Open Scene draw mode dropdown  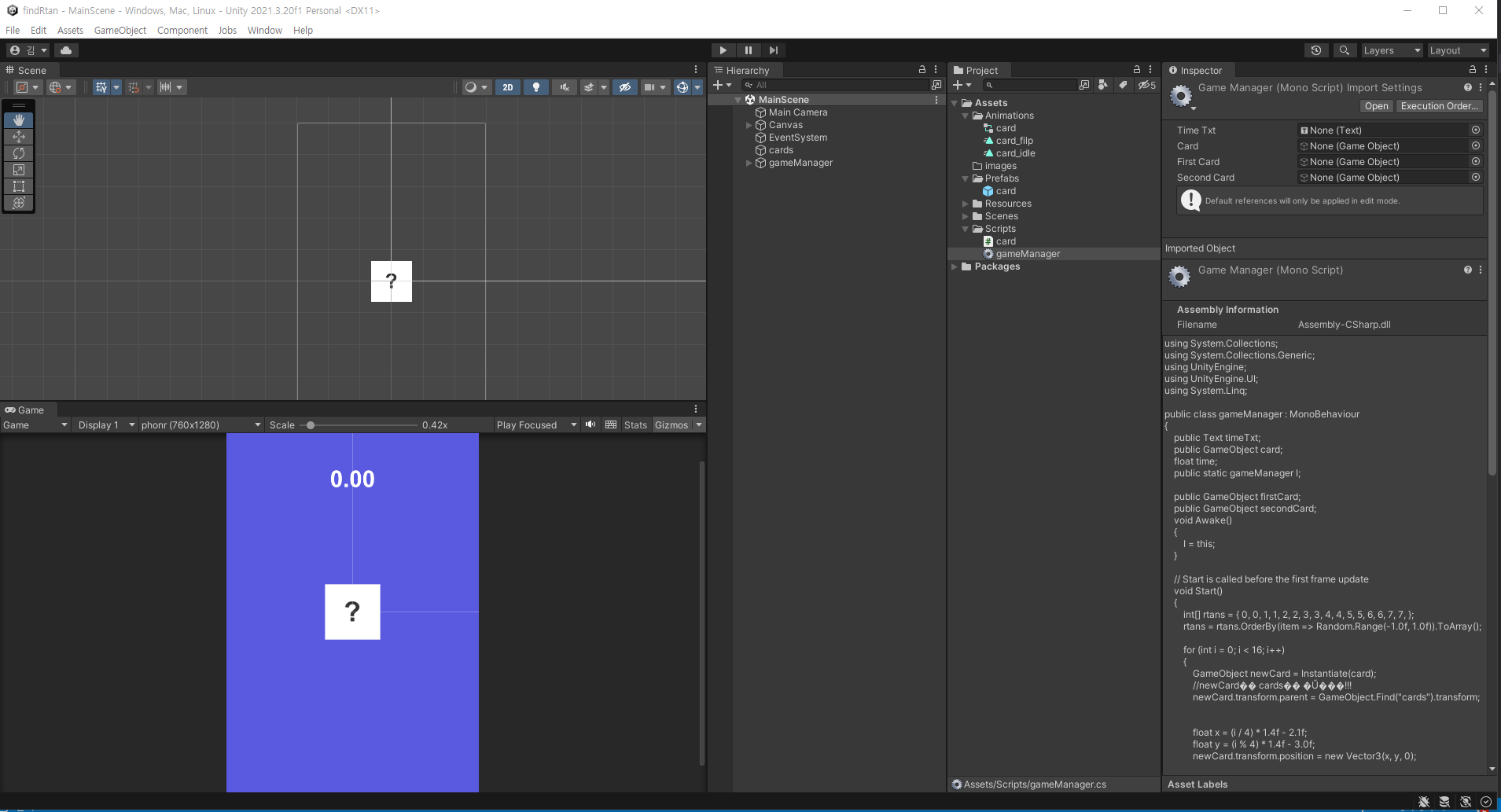(476, 87)
